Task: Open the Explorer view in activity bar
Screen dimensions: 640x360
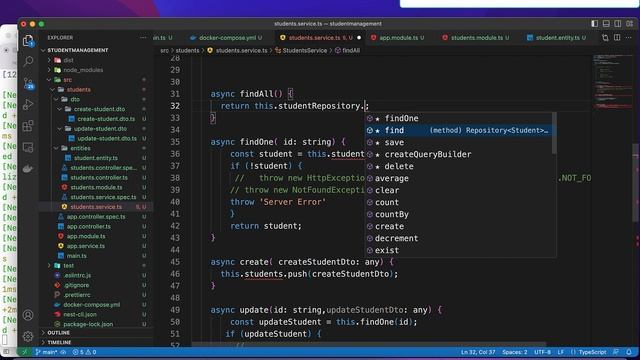Action: click(28, 41)
